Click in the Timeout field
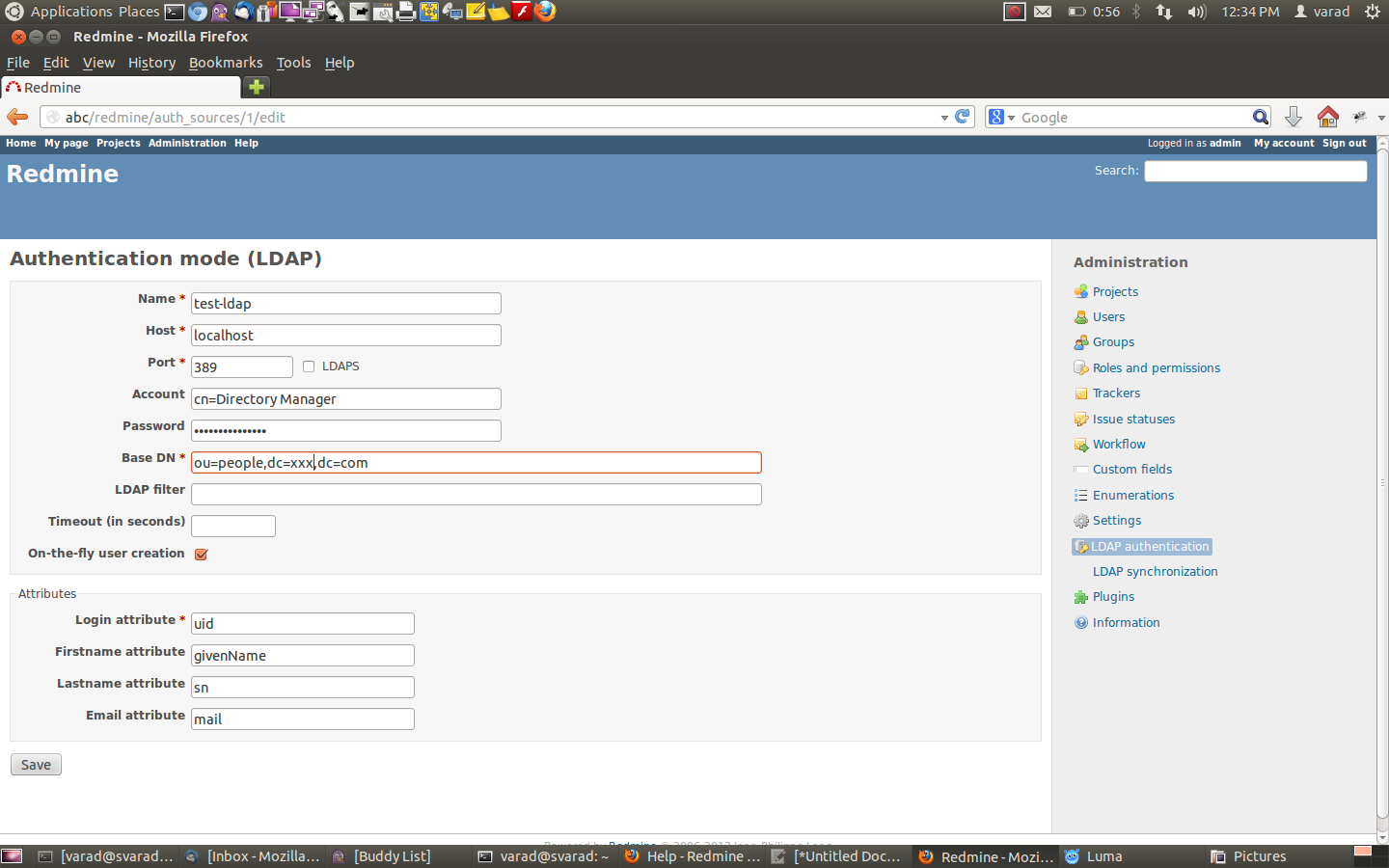The height and width of the screenshot is (868, 1389). [233, 526]
